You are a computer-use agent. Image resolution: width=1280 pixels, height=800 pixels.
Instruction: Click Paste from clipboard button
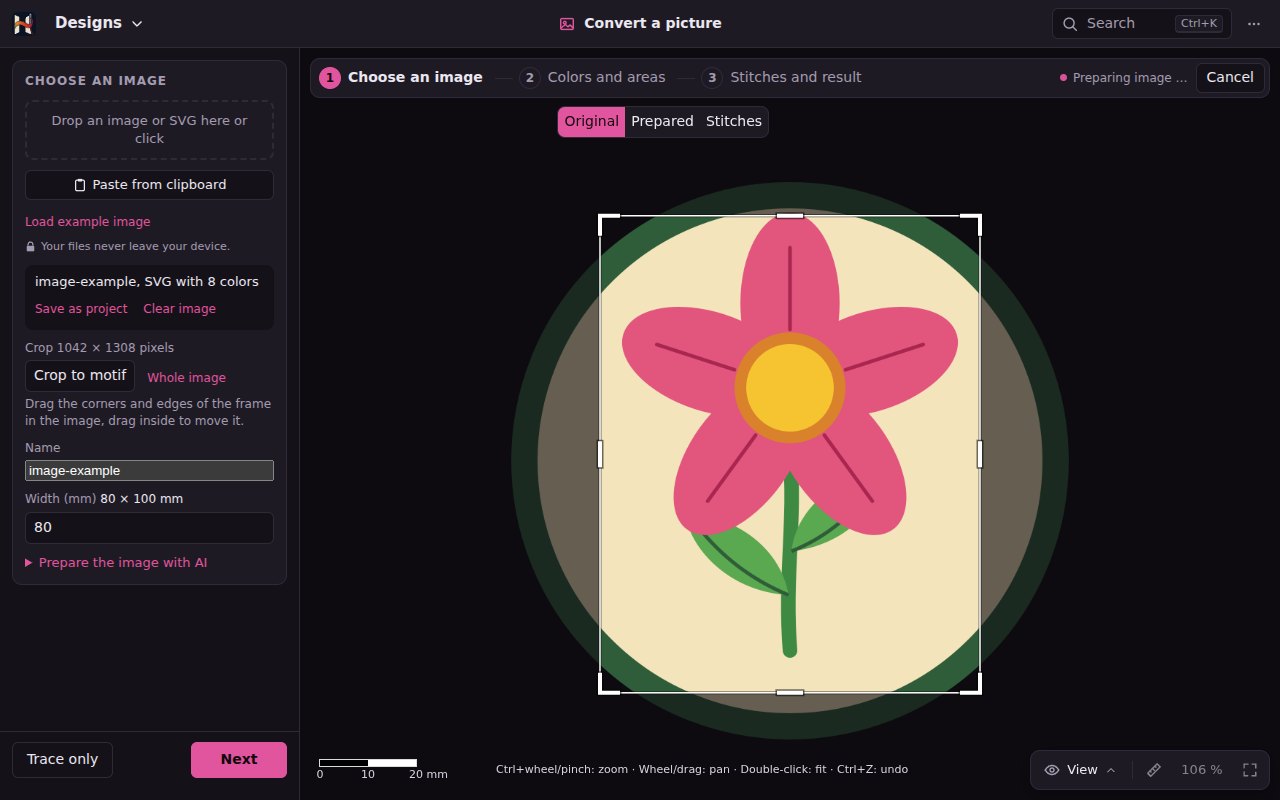[149, 185]
